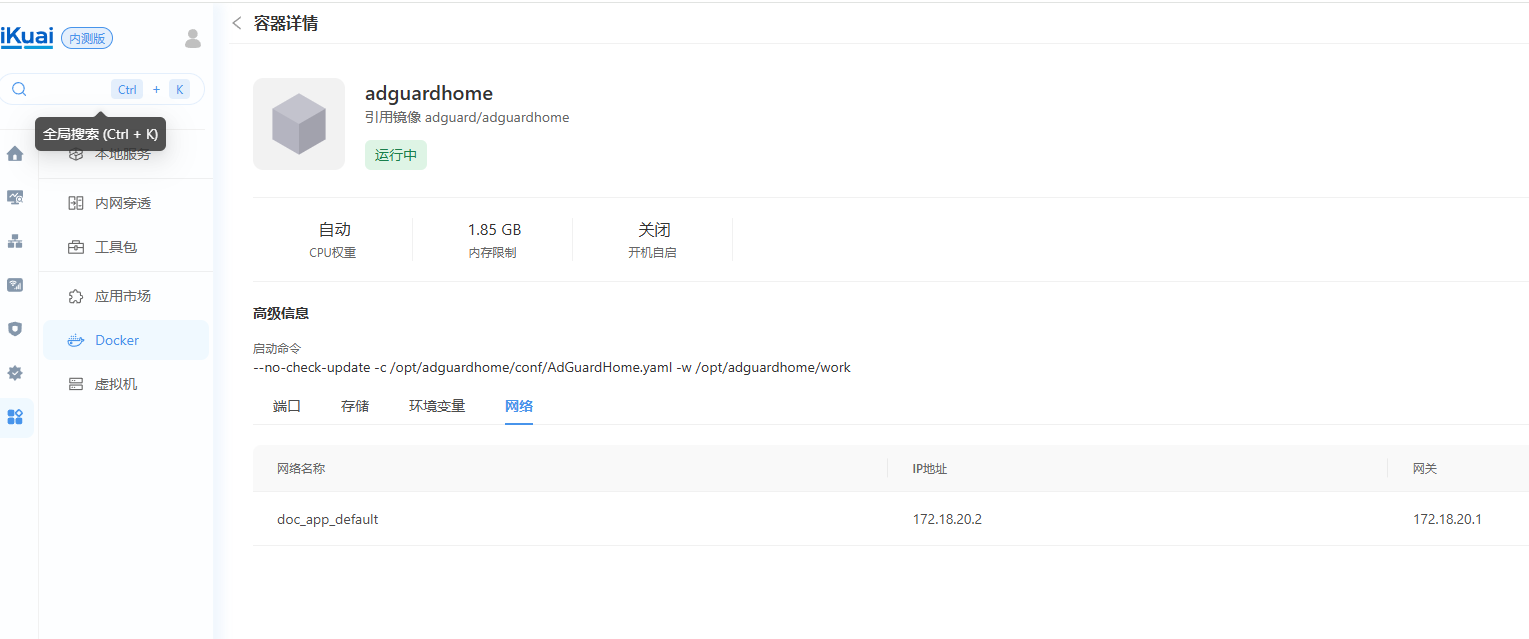Image resolution: width=1529 pixels, height=639 pixels.
Task: Click the 网络名称 column header
Action: point(301,468)
